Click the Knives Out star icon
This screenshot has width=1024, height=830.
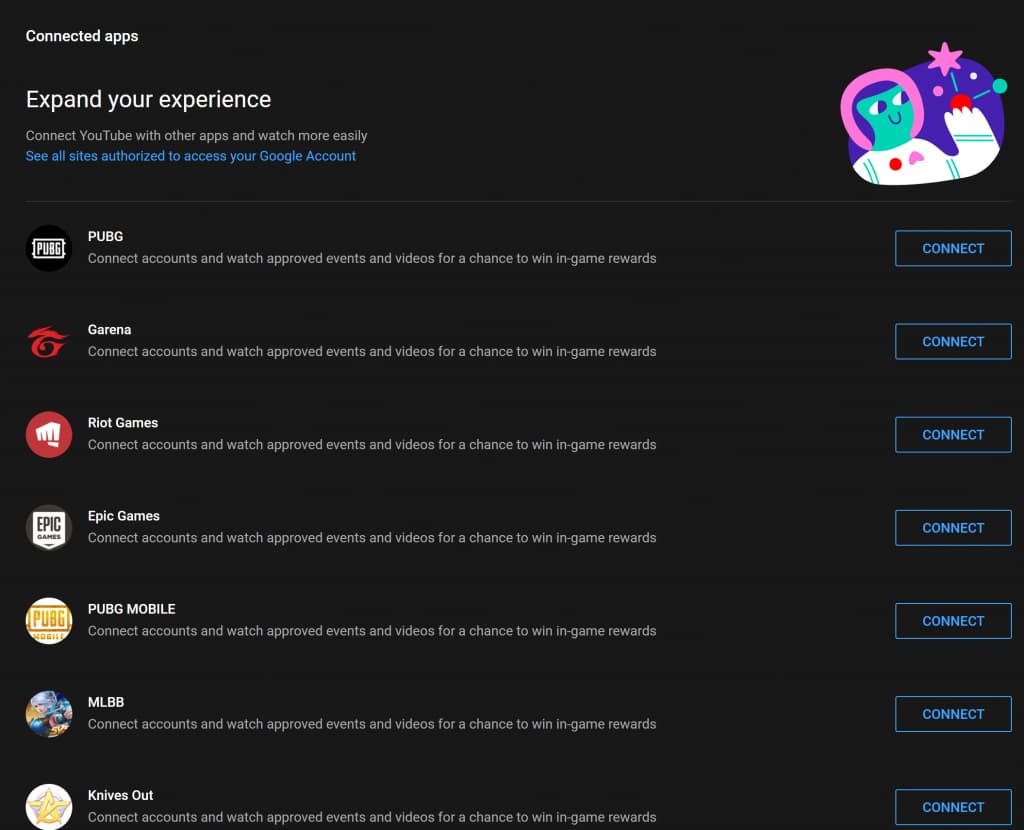pos(49,807)
